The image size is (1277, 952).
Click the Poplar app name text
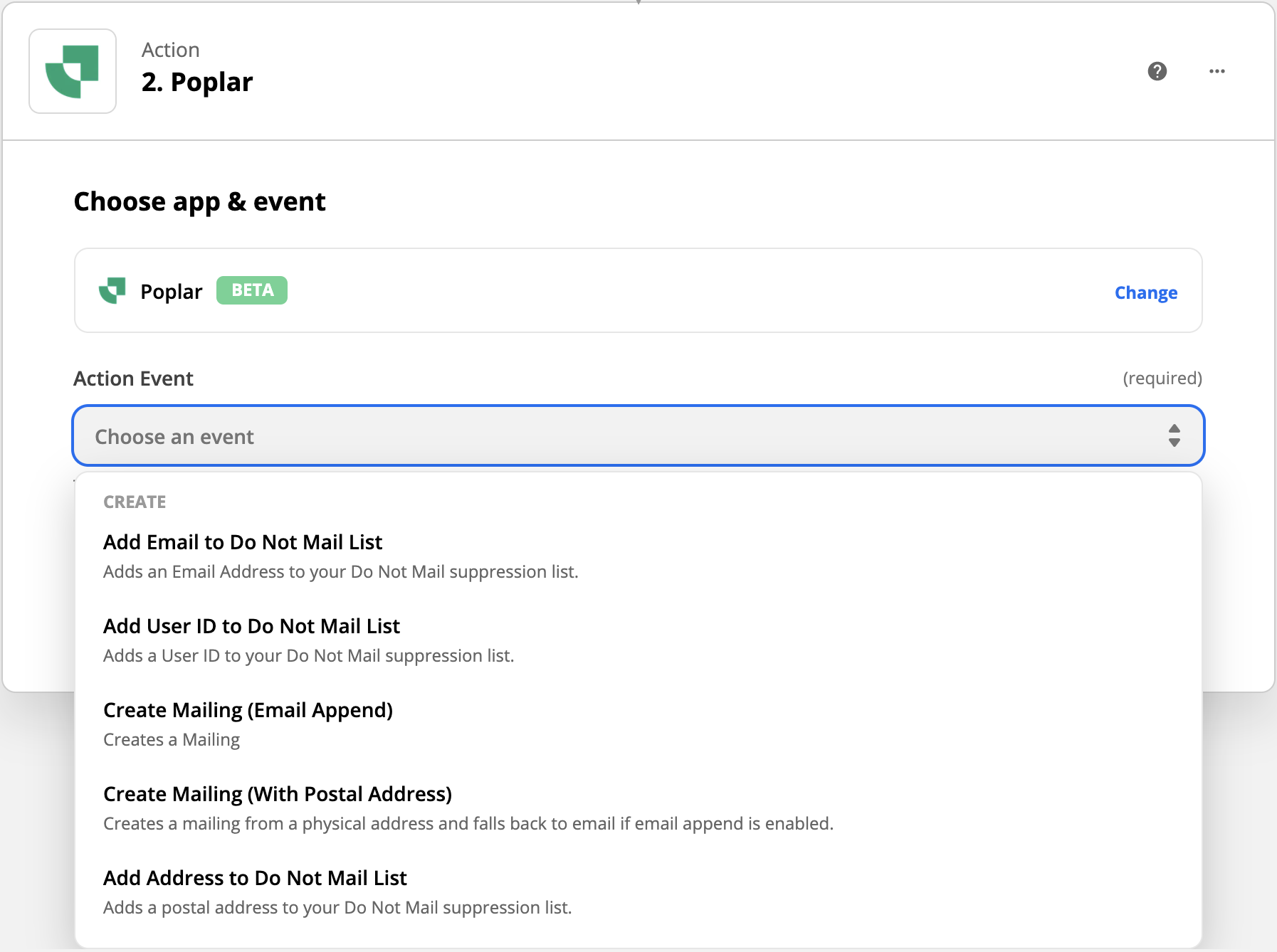point(171,292)
